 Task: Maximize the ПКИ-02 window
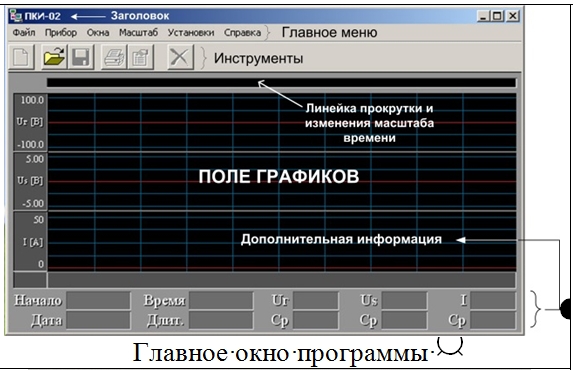498,16
